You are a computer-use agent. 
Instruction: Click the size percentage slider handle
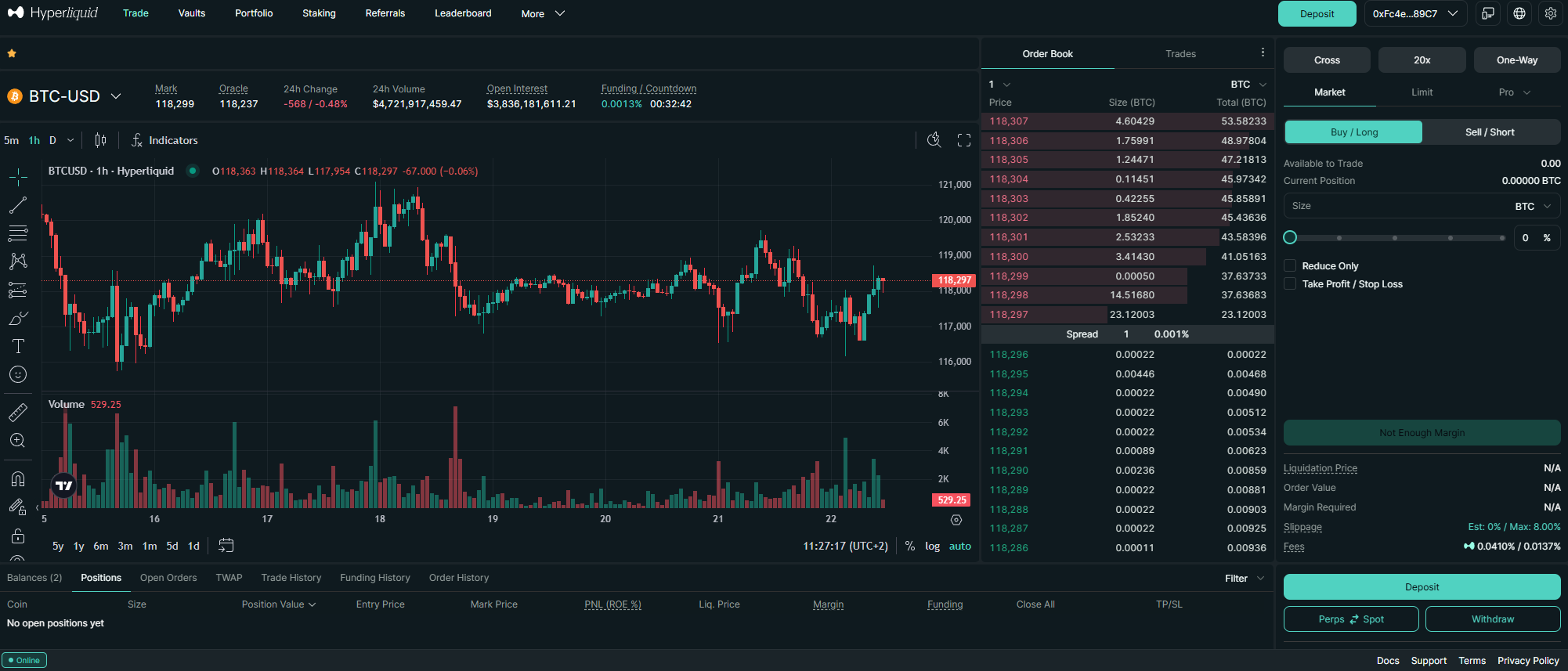1290,237
